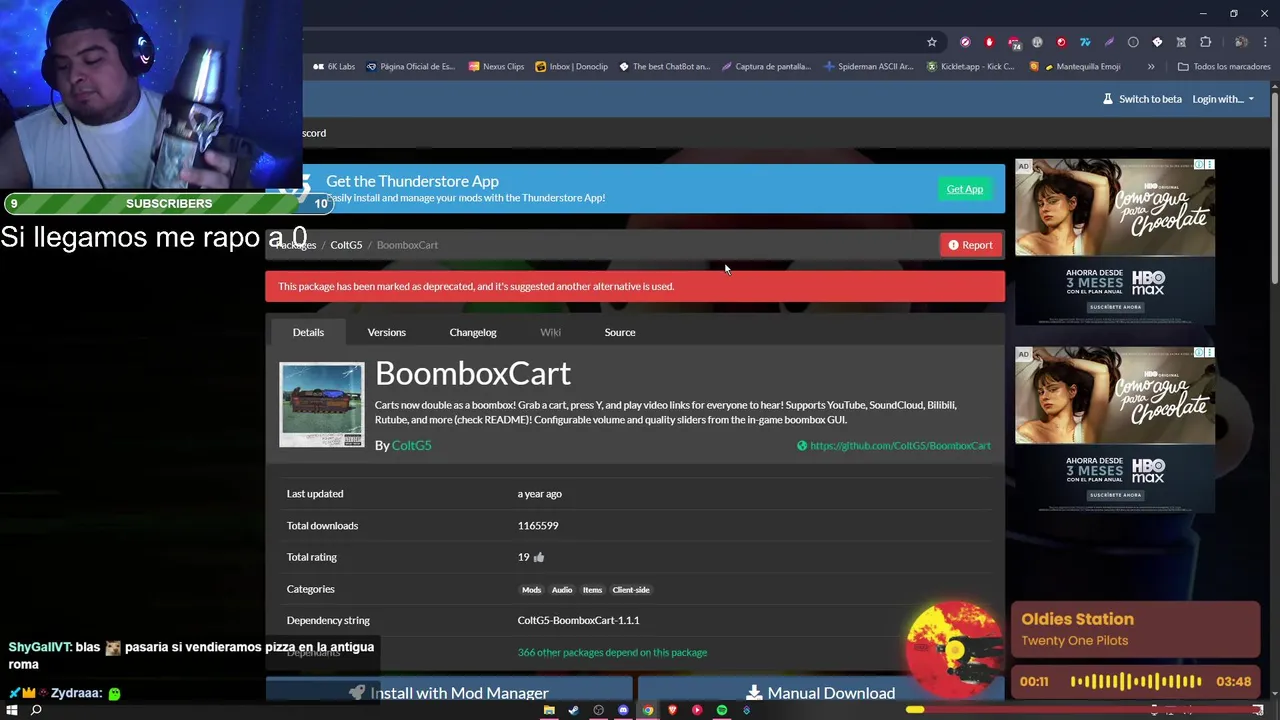Switch to the Versions tab
Screen dimensions: 1280x720
(386, 332)
